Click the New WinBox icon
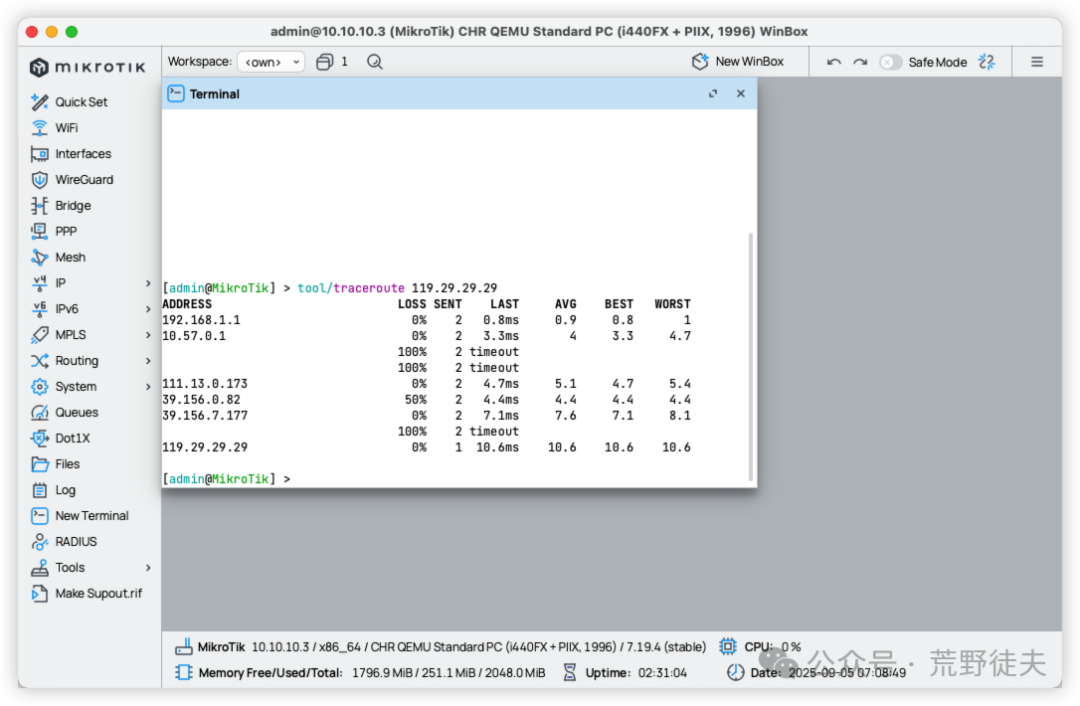The width and height of the screenshot is (1080, 706). click(x=700, y=61)
